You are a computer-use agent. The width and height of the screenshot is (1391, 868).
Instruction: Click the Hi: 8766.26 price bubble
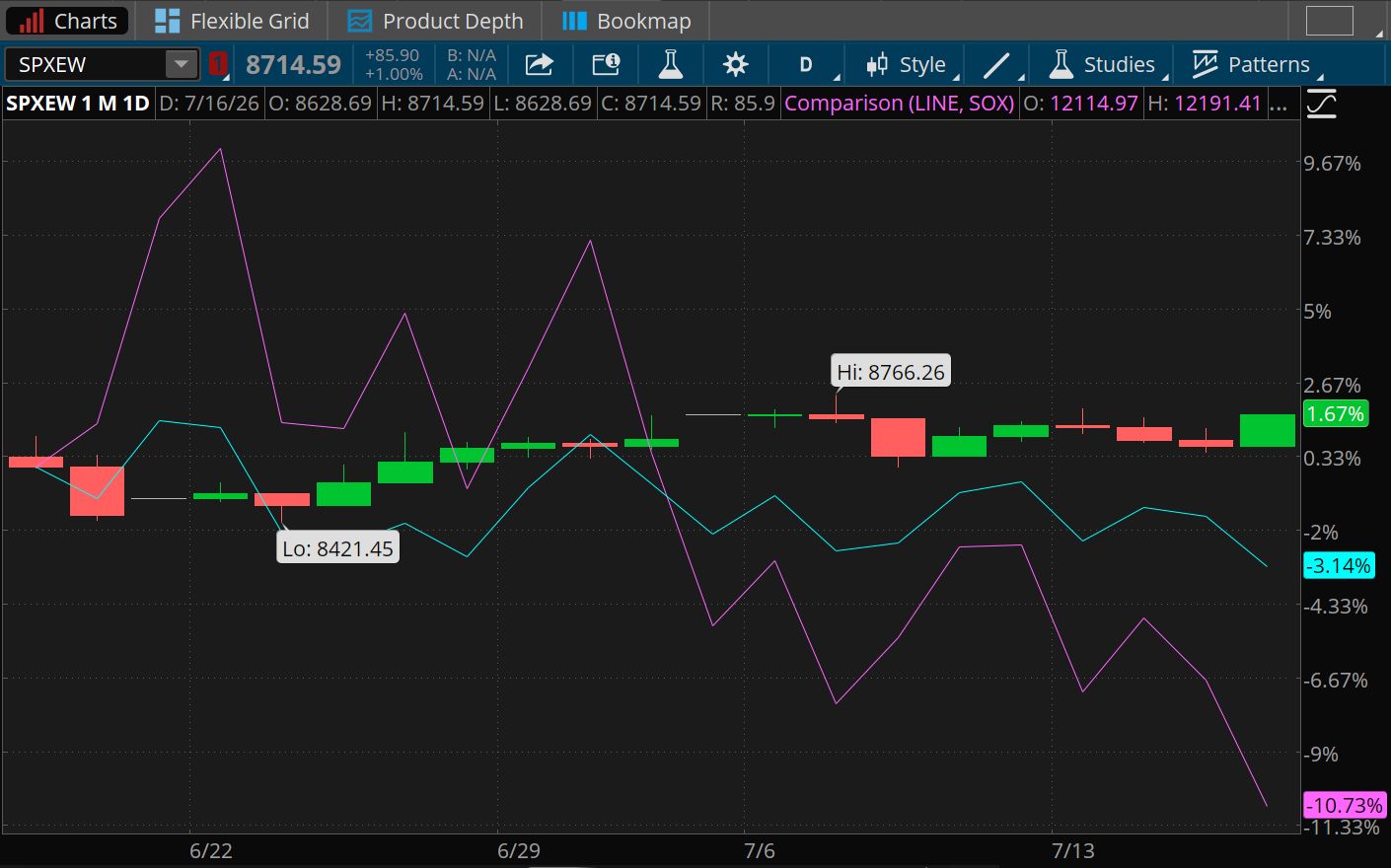tap(891, 372)
